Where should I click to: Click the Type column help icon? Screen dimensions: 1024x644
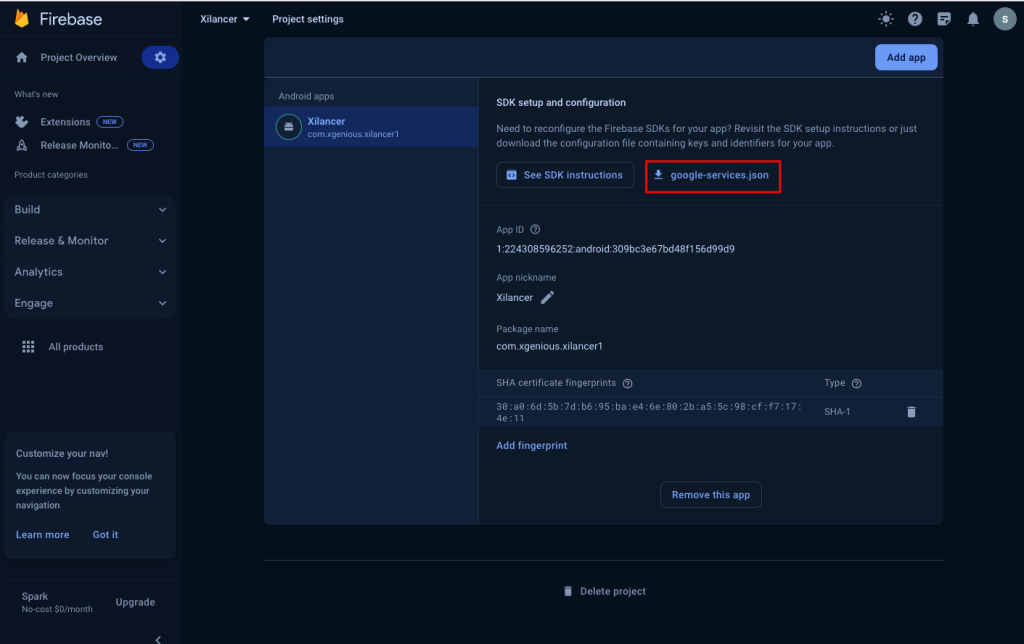[x=856, y=383]
